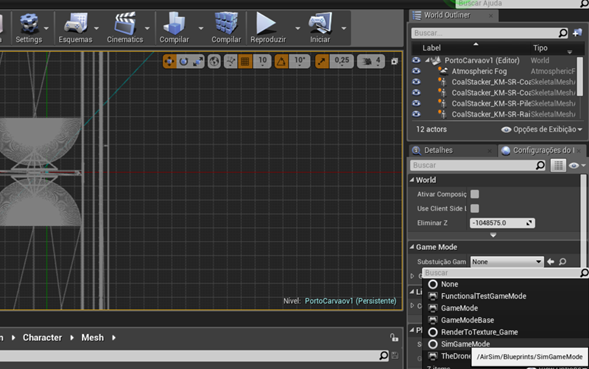This screenshot has height=369, width=589.
Task: Select Atmospheric Fog in outliner
Action: (x=479, y=71)
